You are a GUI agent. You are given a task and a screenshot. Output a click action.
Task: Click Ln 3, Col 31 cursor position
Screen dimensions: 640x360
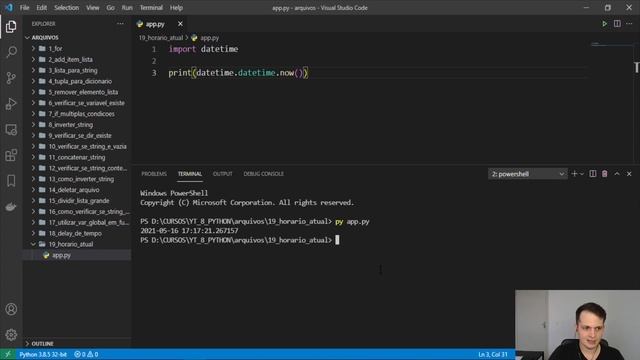click(493, 354)
